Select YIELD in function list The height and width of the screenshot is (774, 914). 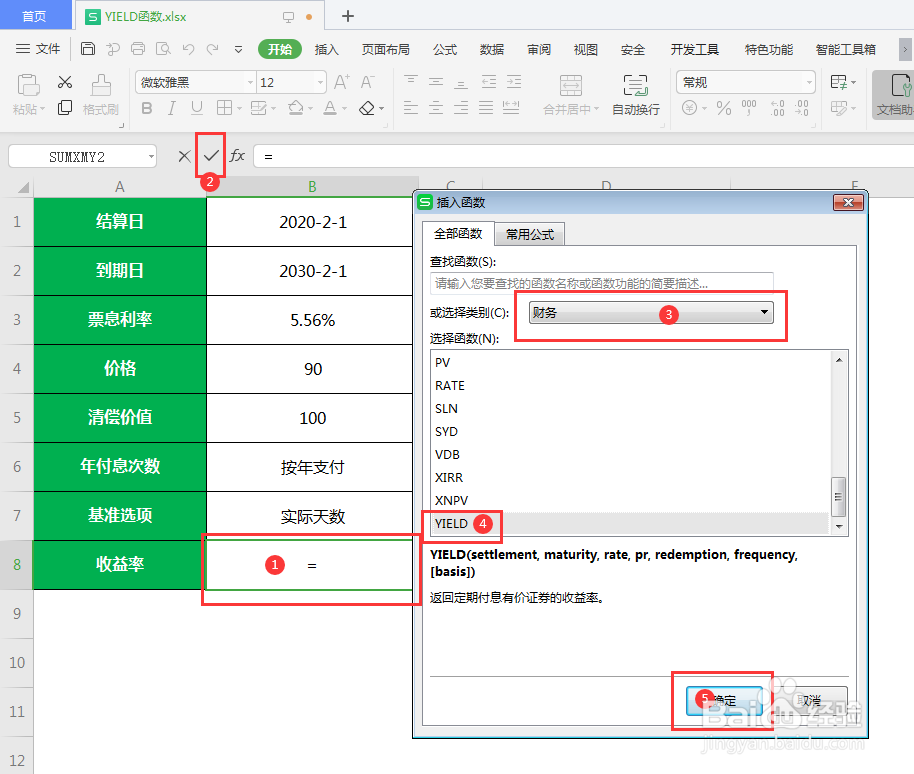pyautogui.click(x=630, y=523)
